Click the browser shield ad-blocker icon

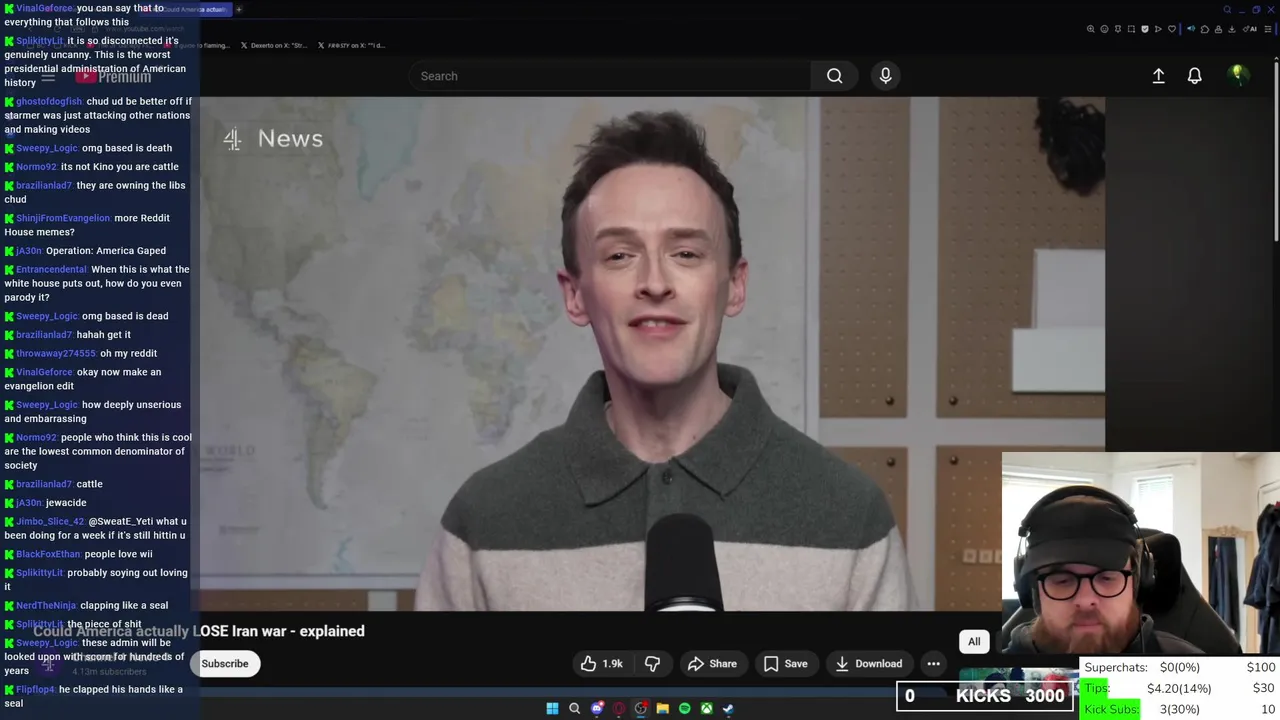pos(1145,29)
